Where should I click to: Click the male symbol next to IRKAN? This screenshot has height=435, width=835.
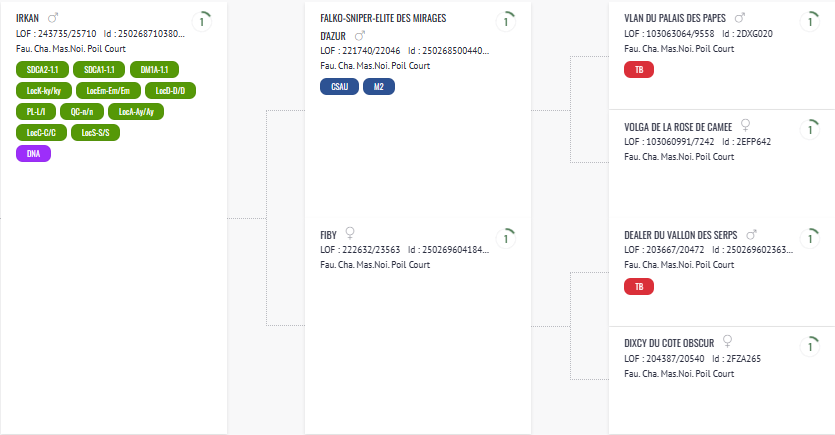(53, 18)
